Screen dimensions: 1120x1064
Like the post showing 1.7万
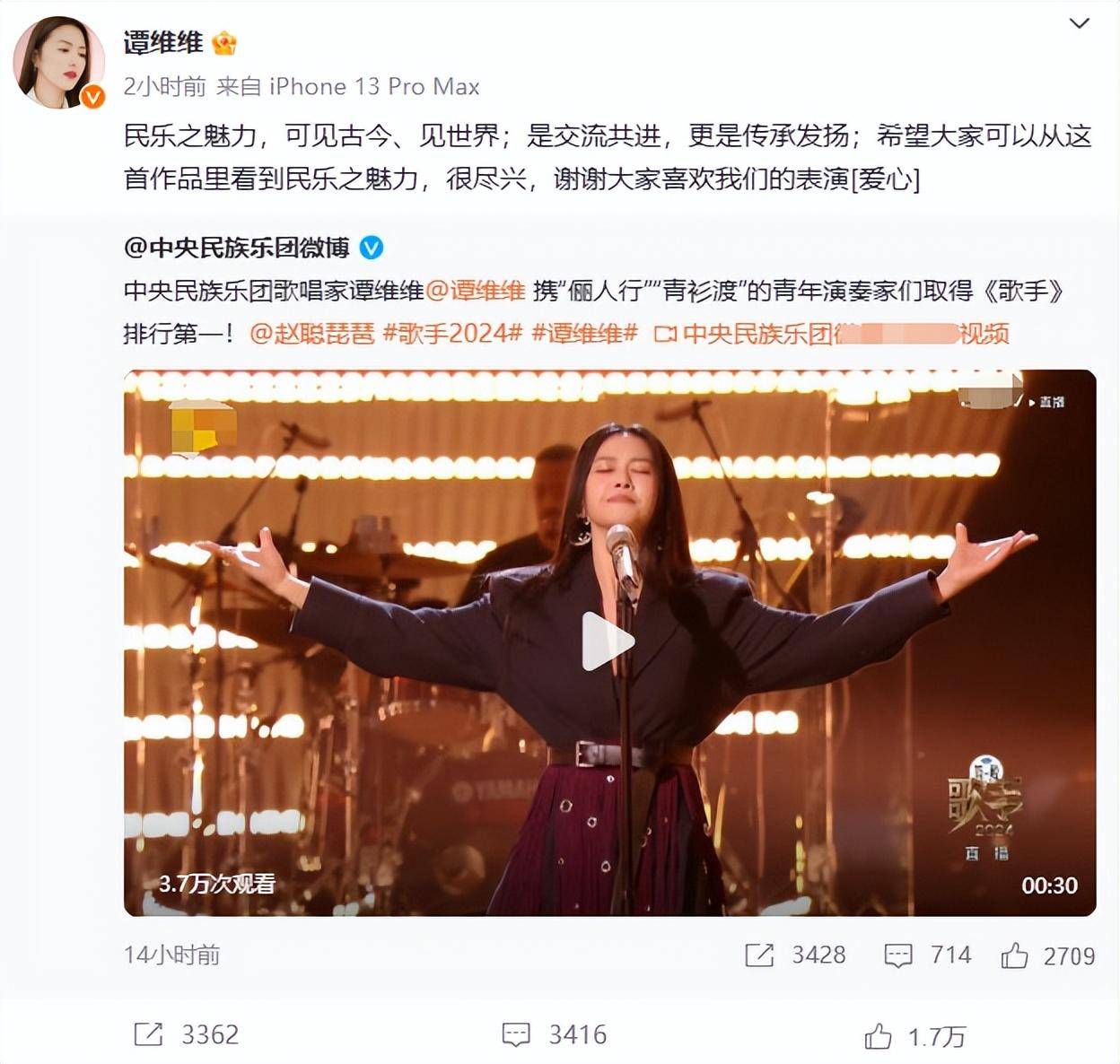point(878,1036)
